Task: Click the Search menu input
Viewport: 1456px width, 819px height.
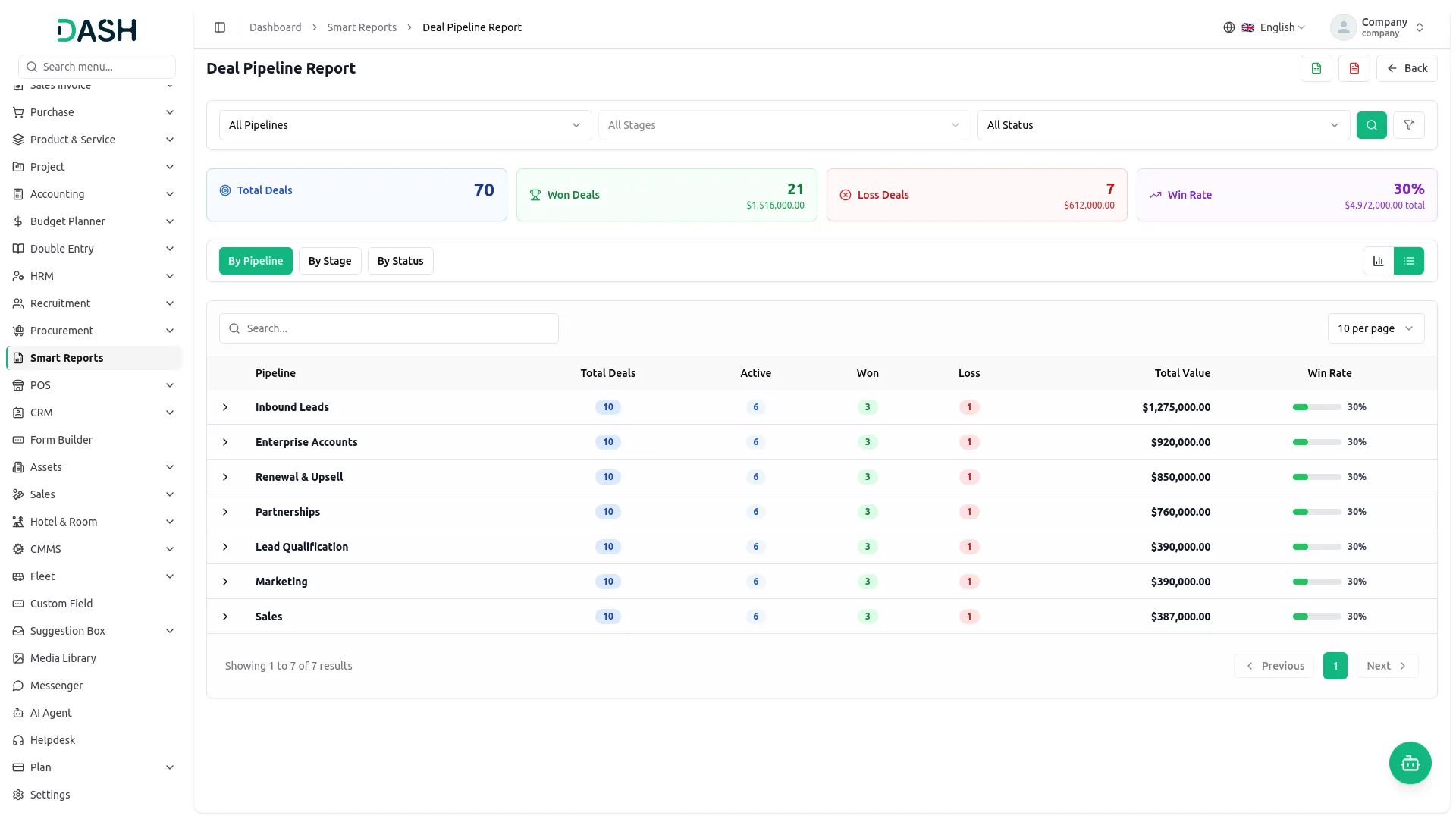Action: coord(97,67)
